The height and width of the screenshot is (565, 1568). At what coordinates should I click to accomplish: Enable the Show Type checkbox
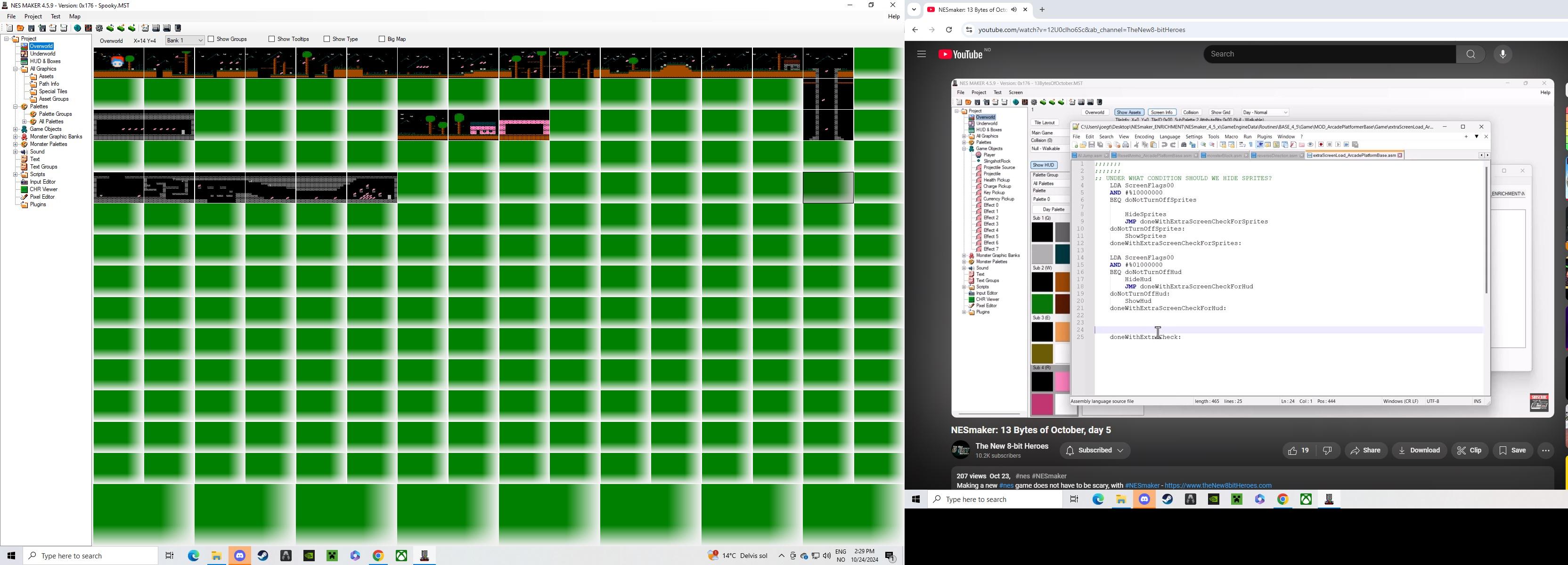(x=326, y=39)
